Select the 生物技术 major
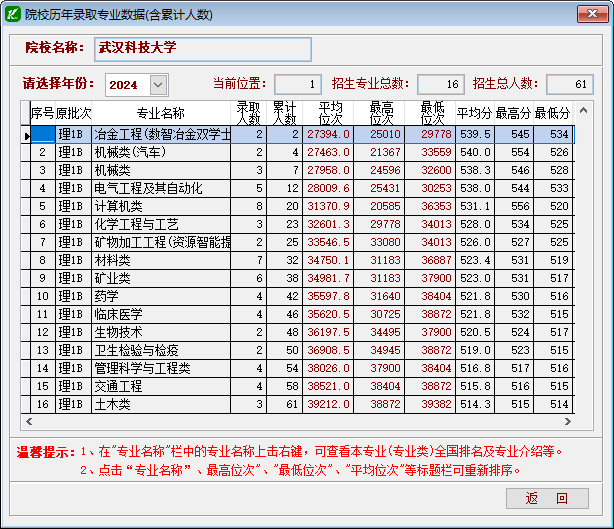 click(x=161, y=332)
